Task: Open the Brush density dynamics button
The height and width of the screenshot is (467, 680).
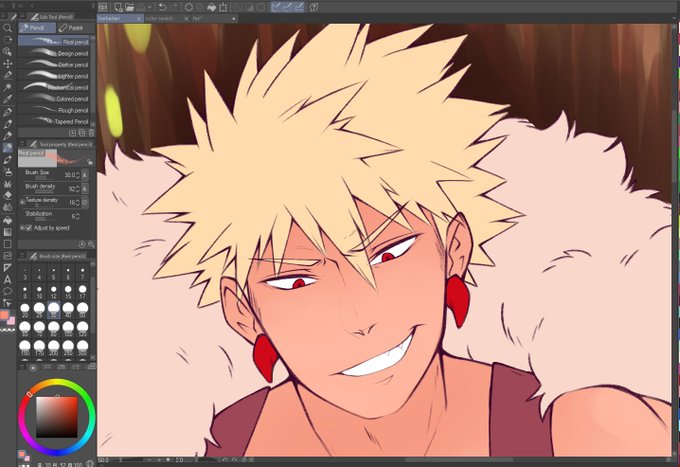Action: coord(85,189)
